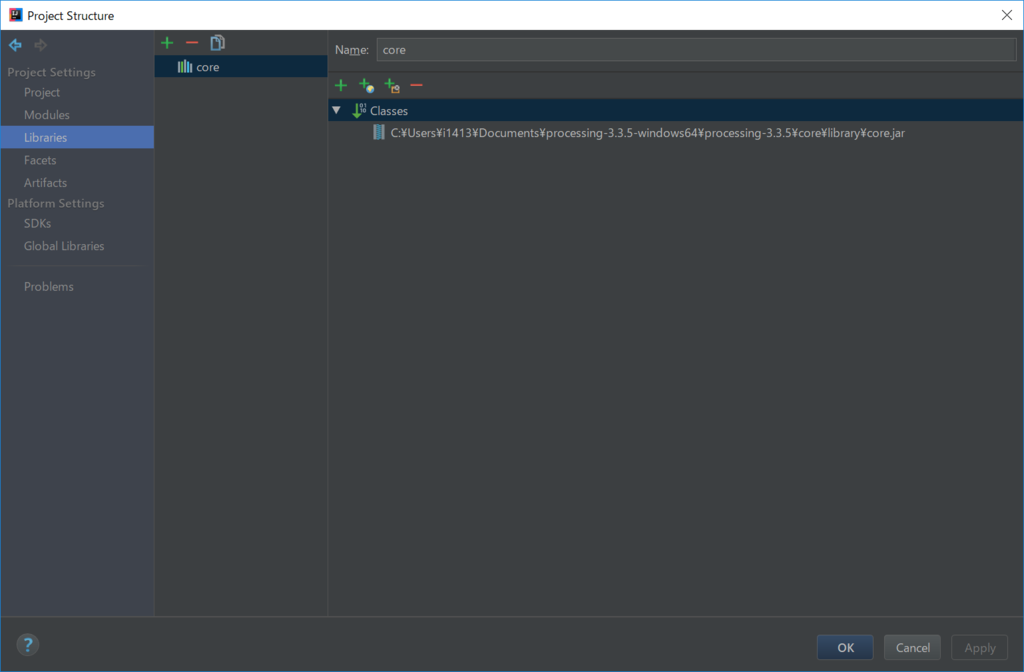Click the Classes sort-order icon
Viewport: 1024px width, 672px height.
click(359, 110)
